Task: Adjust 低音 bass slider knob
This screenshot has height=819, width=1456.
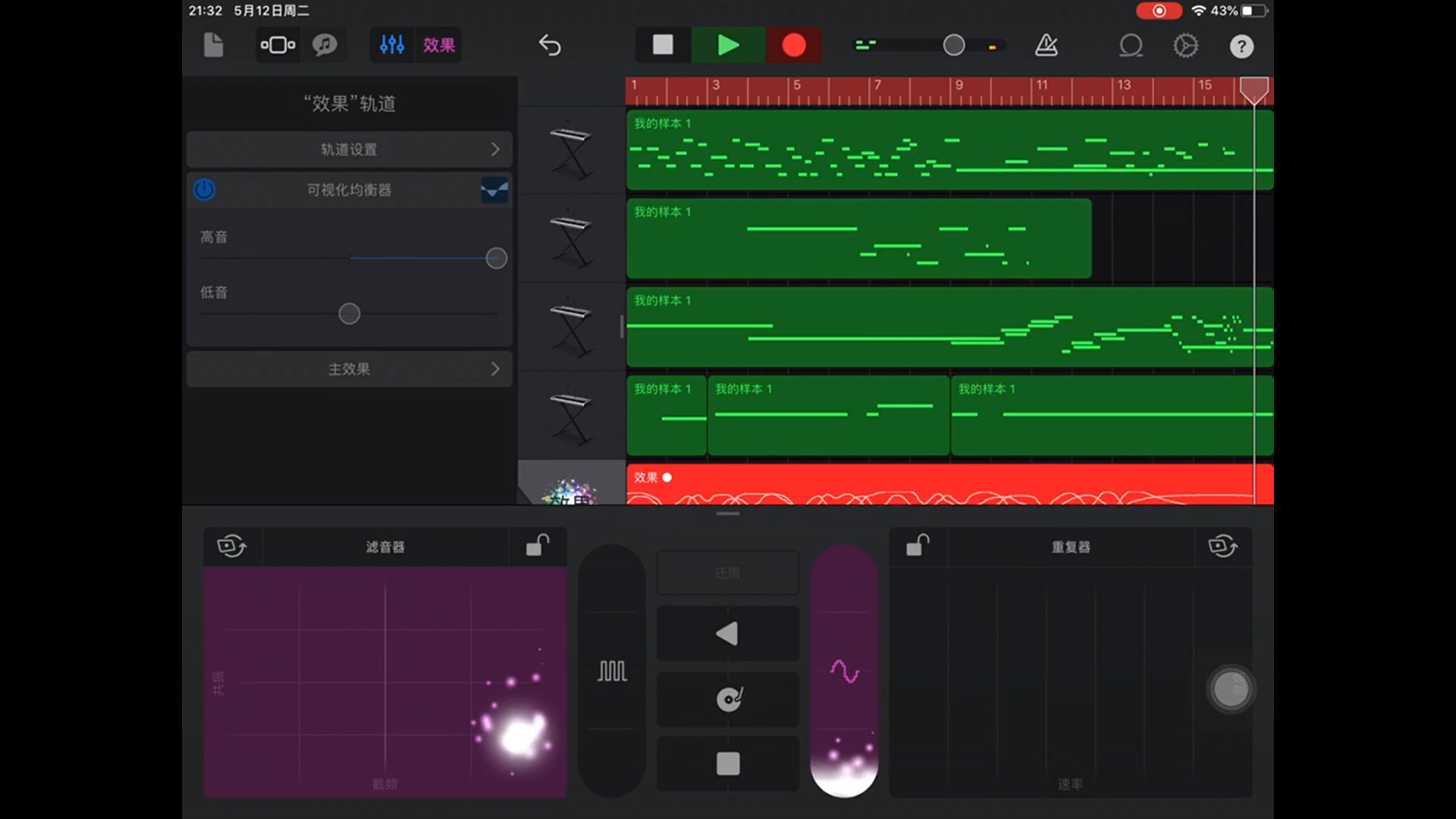Action: (349, 314)
